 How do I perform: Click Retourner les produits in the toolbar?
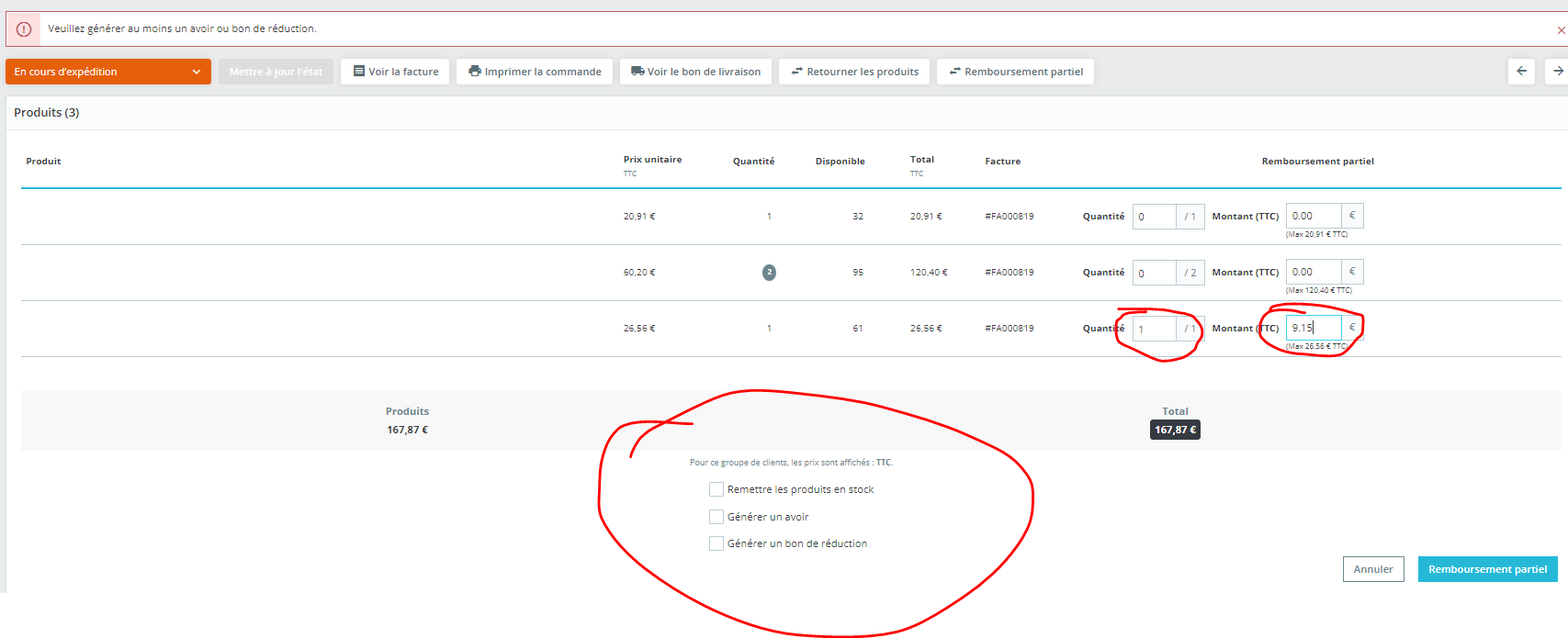coord(854,72)
